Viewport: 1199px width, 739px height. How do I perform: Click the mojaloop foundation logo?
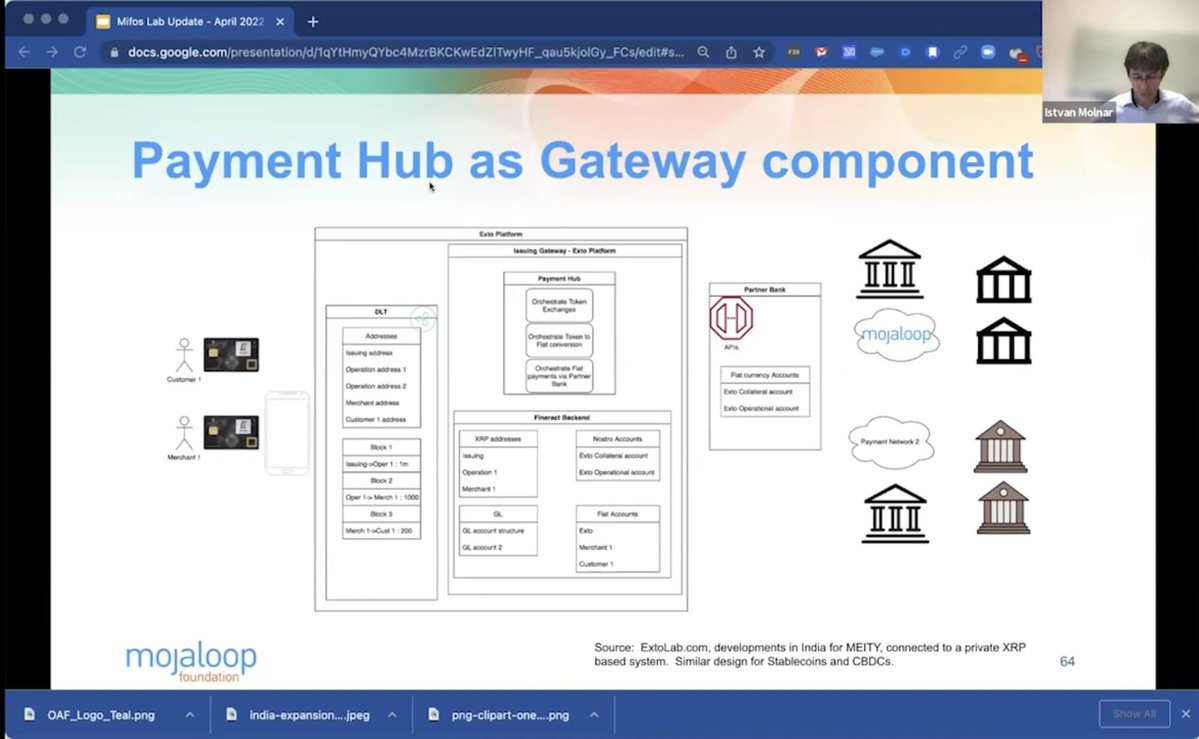191,661
